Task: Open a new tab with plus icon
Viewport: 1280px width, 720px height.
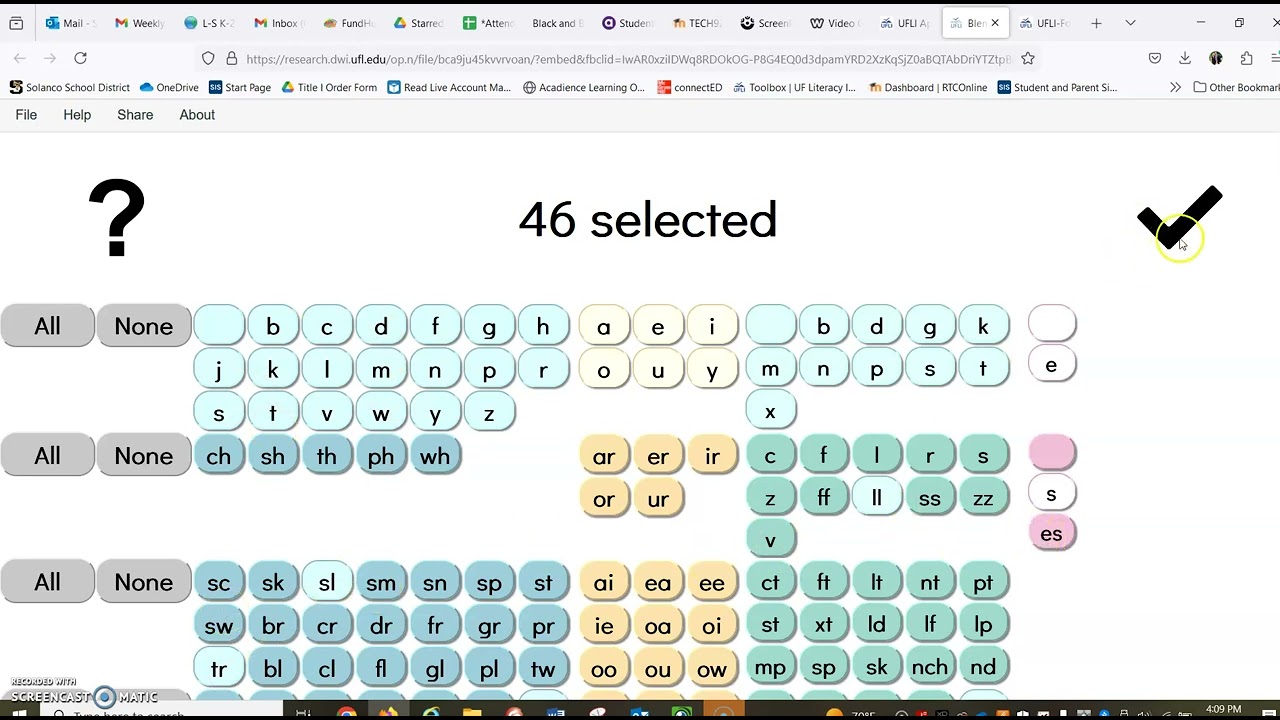Action: [1096, 23]
